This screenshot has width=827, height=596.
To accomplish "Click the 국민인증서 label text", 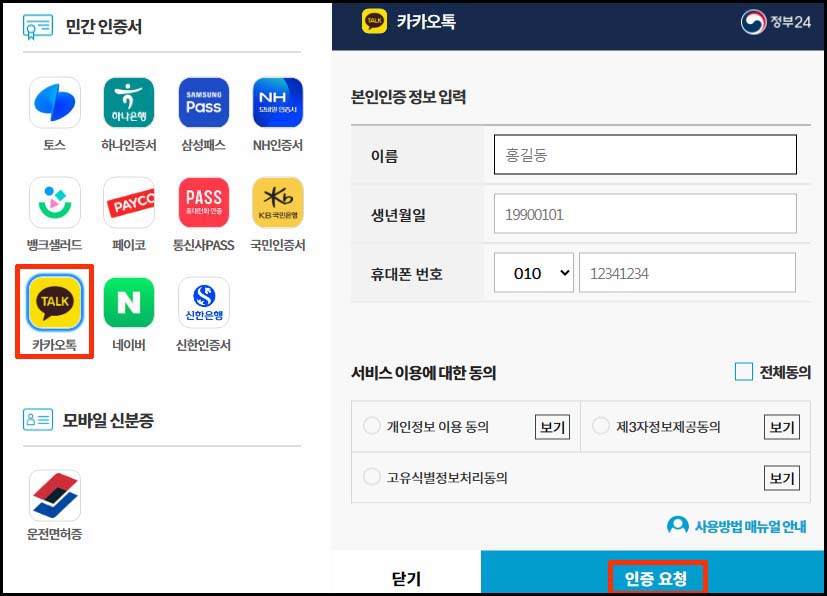I will (278, 245).
